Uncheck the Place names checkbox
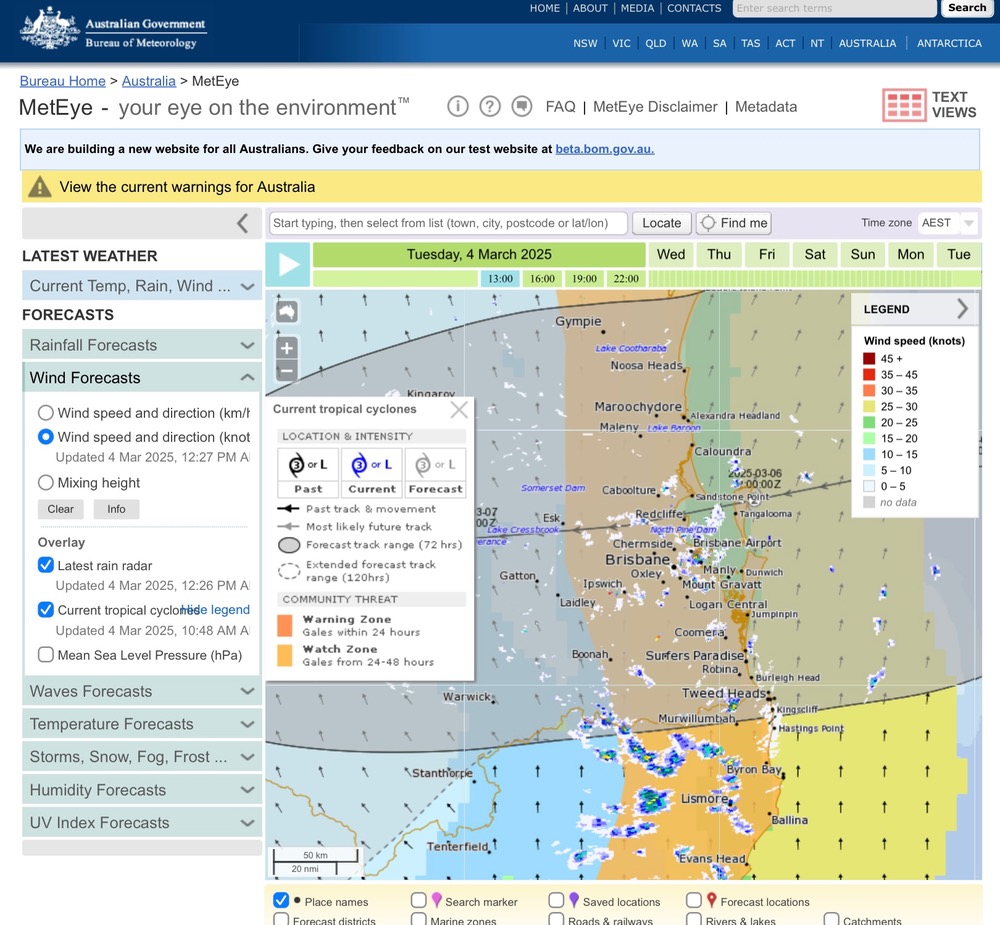This screenshot has width=1000, height=925. [x=281, y=901]
